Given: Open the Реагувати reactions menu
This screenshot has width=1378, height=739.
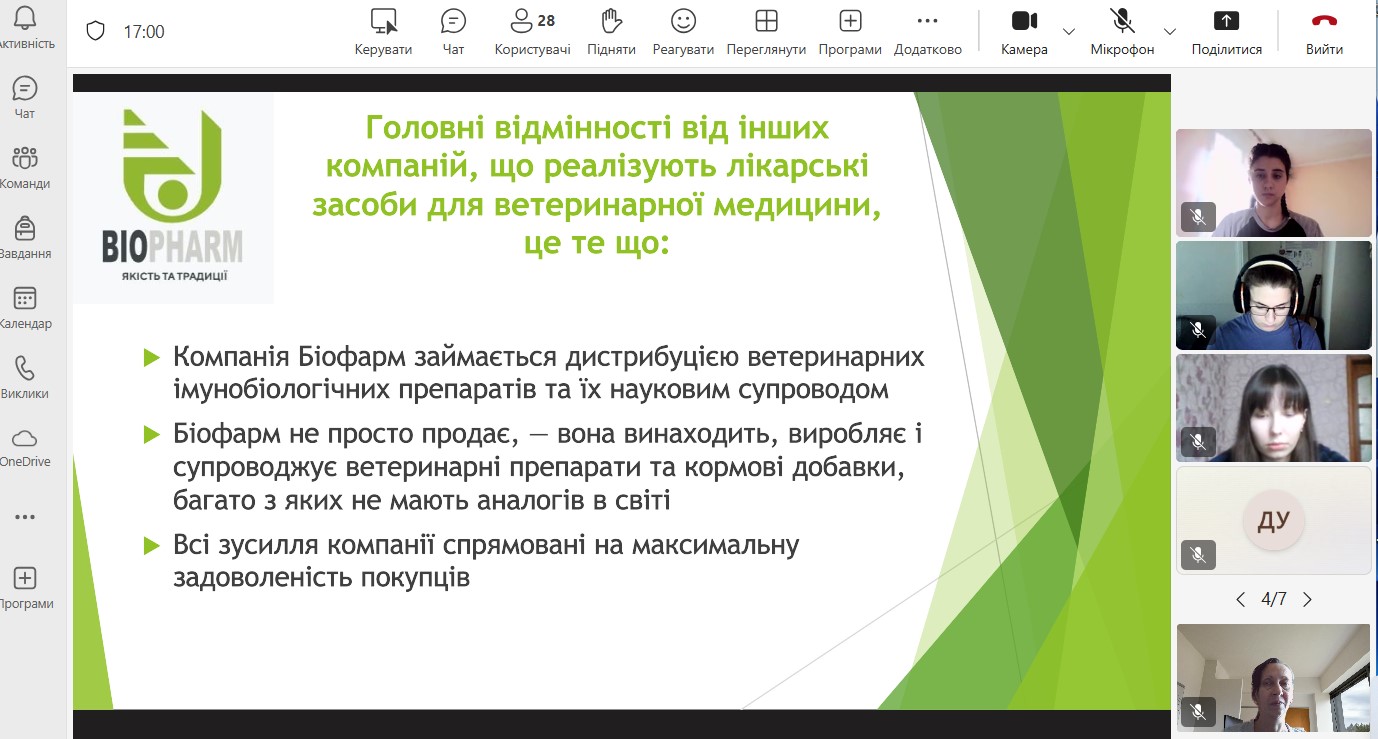Looking at the screenshot, I should [x=683, y=31].
